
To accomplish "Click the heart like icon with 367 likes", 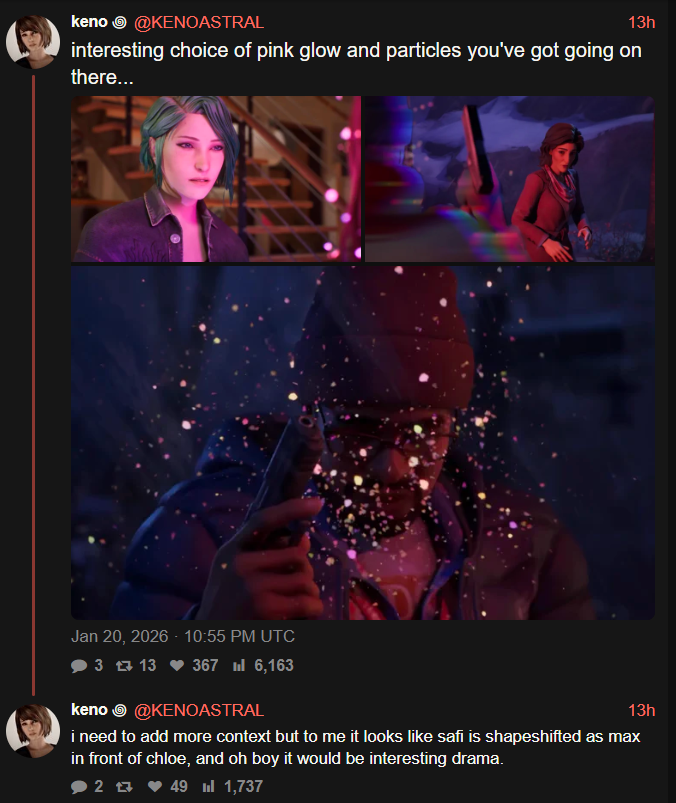I will click(x=177, y=666).
